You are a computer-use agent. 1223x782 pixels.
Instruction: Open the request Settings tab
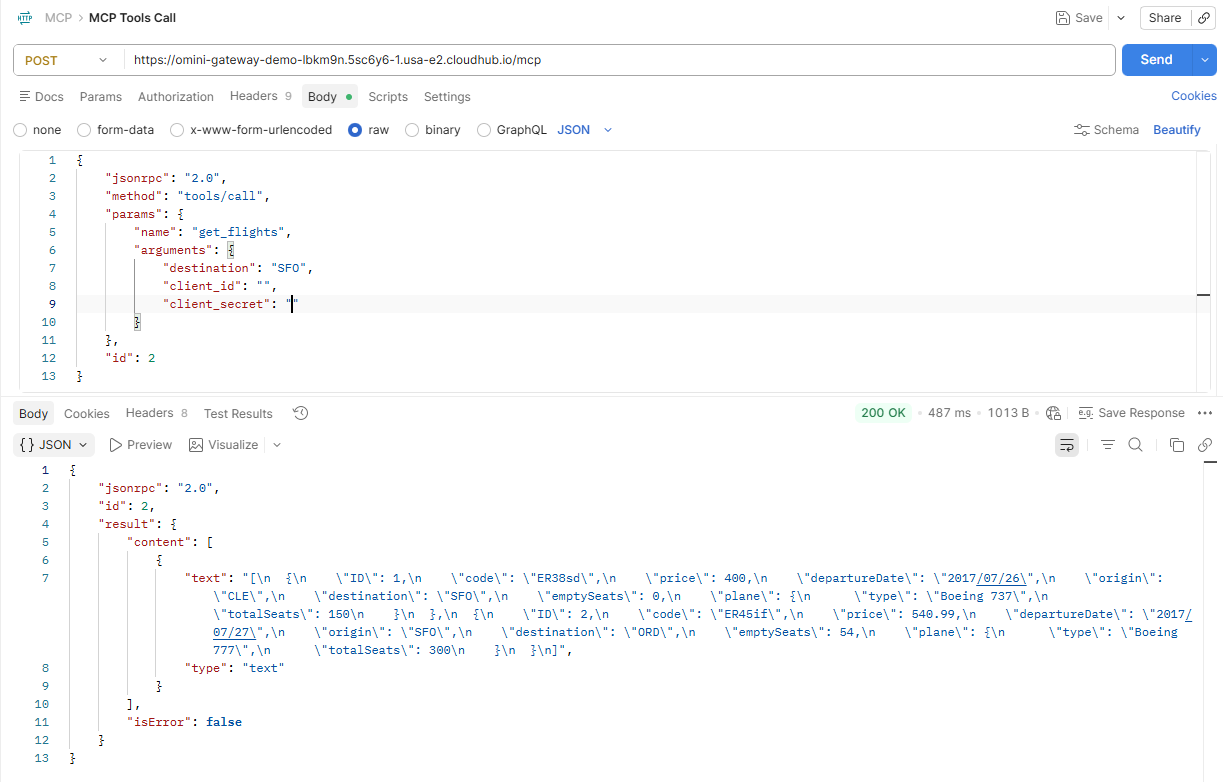click(447, 97)
